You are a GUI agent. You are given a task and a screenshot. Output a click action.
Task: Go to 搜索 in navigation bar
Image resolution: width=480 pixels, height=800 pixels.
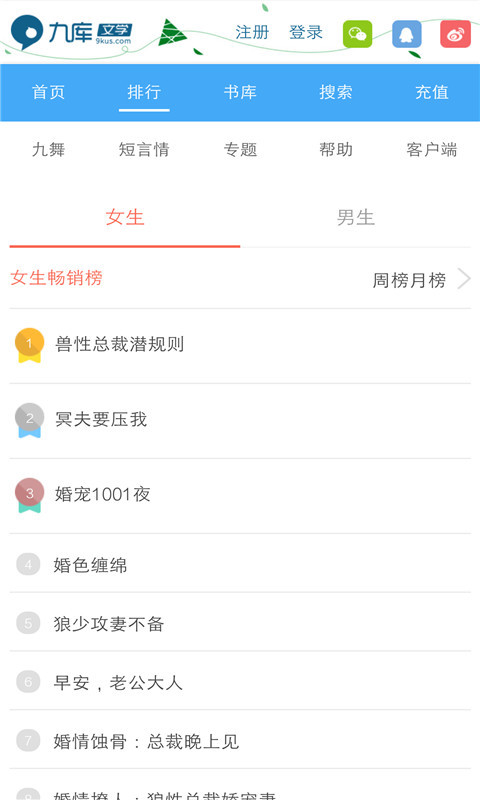tap(336, 92)
